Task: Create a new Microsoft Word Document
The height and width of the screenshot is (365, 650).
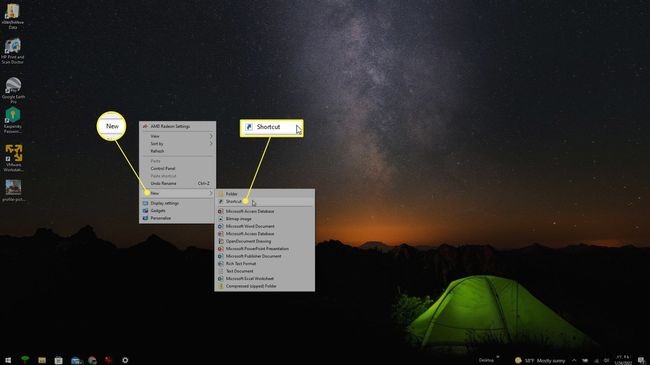Action: click(264, 226)
